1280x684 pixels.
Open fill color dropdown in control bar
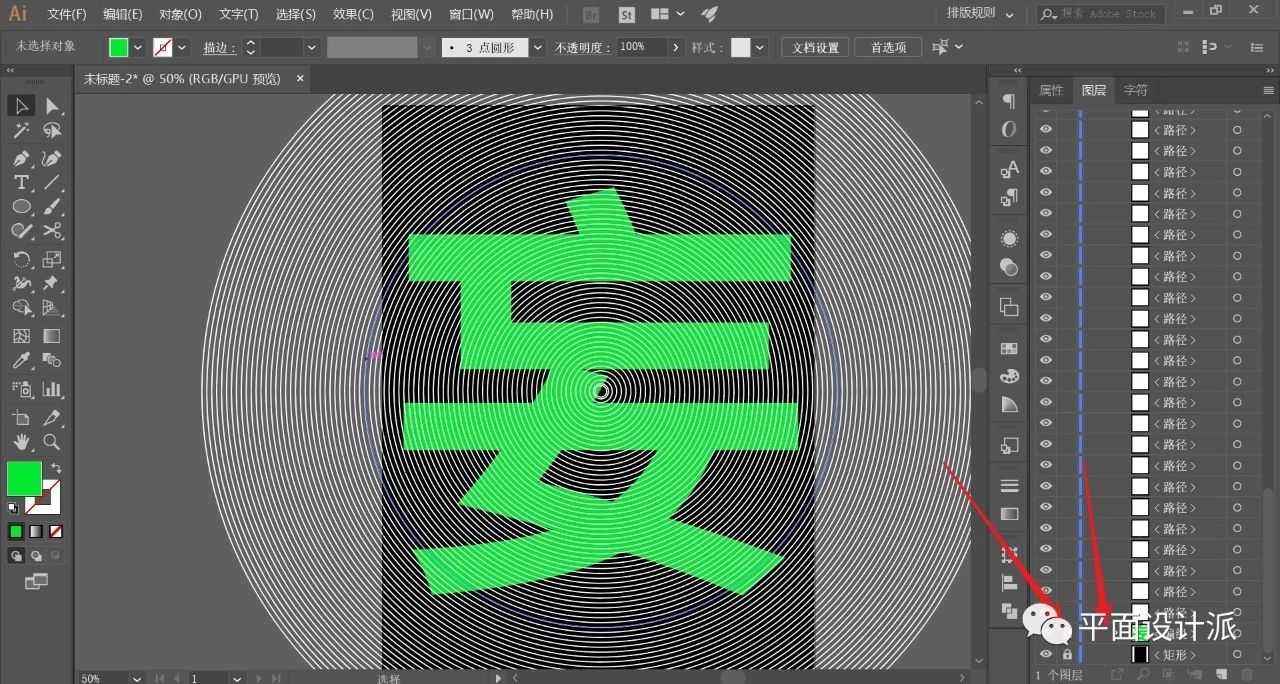pyautogui.click(x=138, y=47)
